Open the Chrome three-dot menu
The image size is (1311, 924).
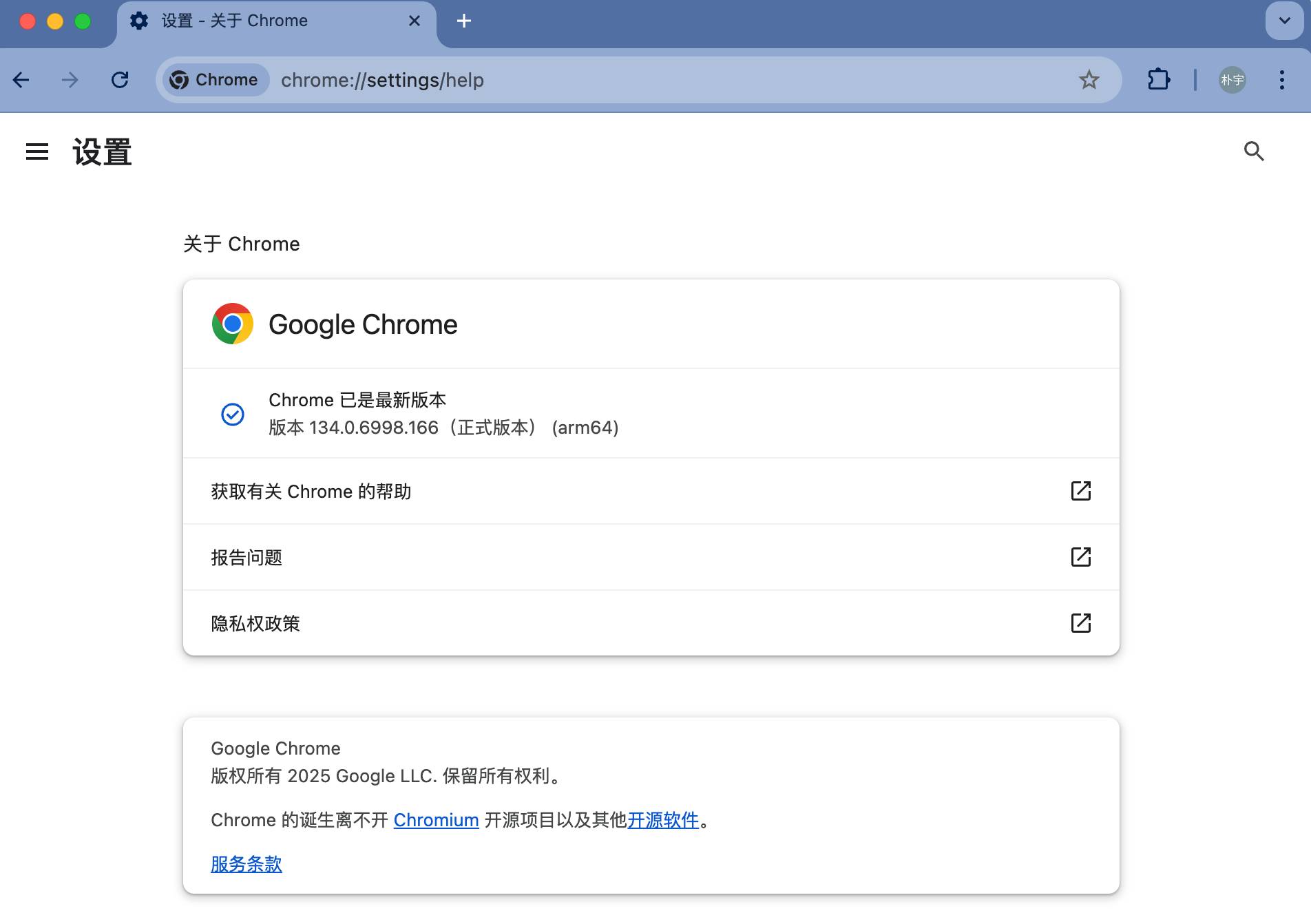1281,80
